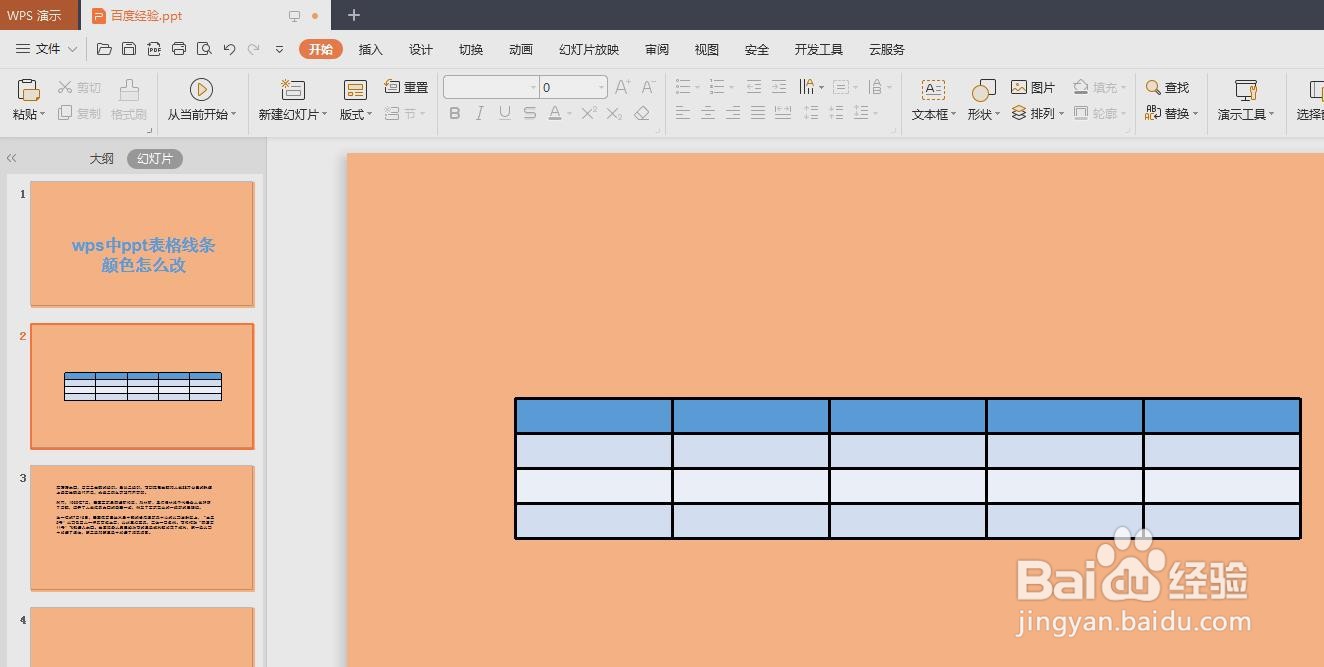Click the replace (替换) button
Viewport: 1324px width, 667px height.
tap(1171, 114)
